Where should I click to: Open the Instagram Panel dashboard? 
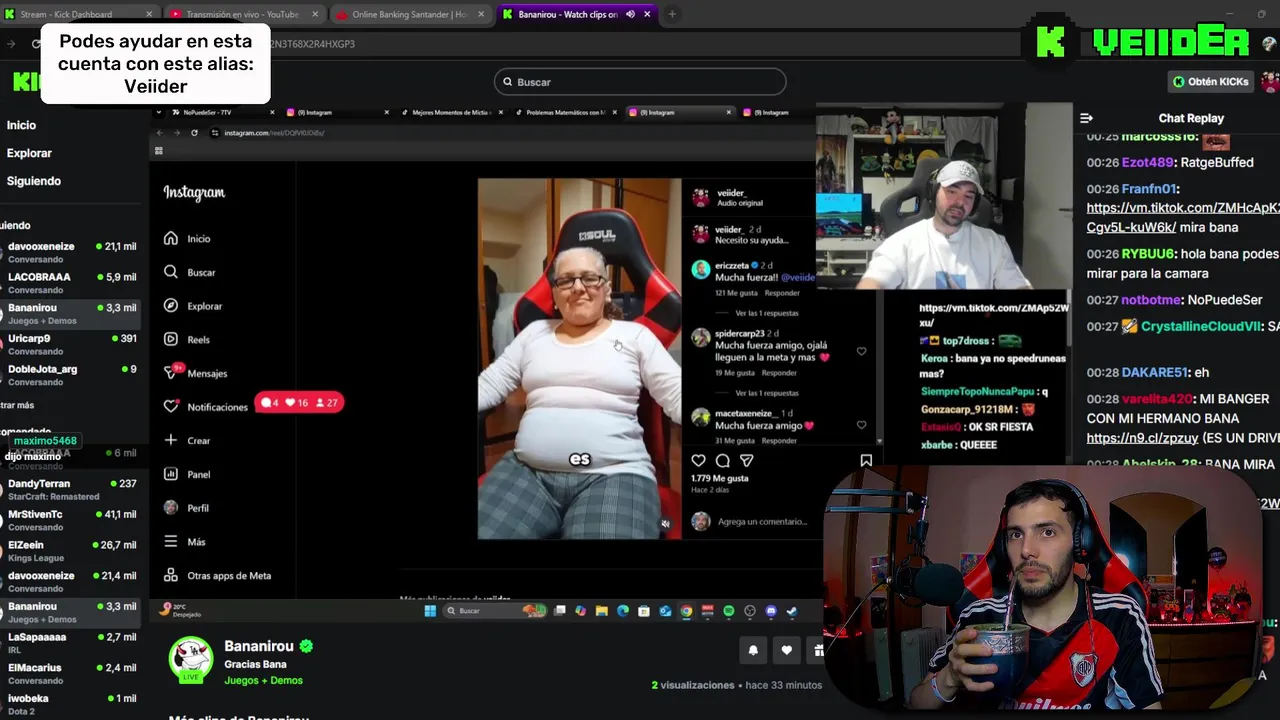pyautogui.click(x=186, y=474)
